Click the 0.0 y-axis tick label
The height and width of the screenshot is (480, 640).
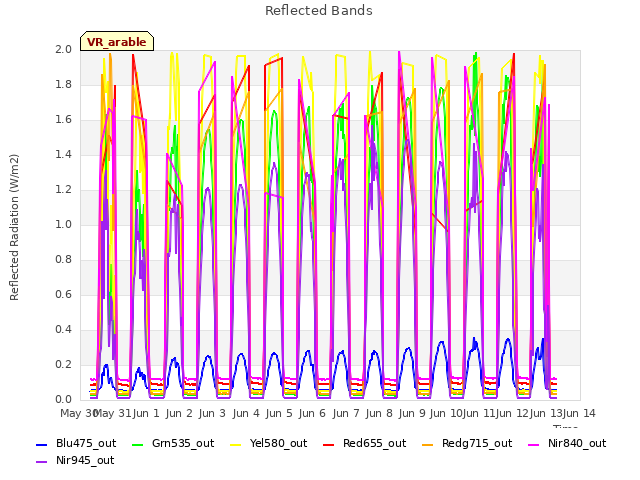(x=64, y=400)
